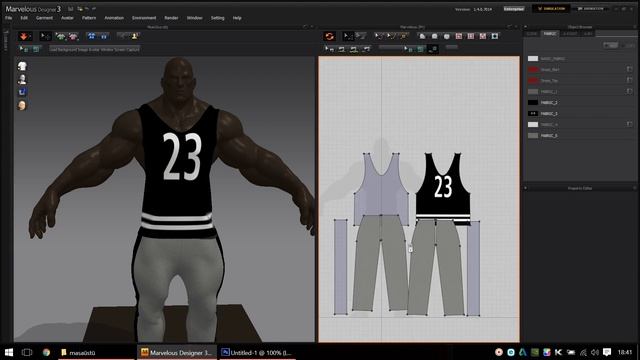Open Chrome from the taskbar

47,352
